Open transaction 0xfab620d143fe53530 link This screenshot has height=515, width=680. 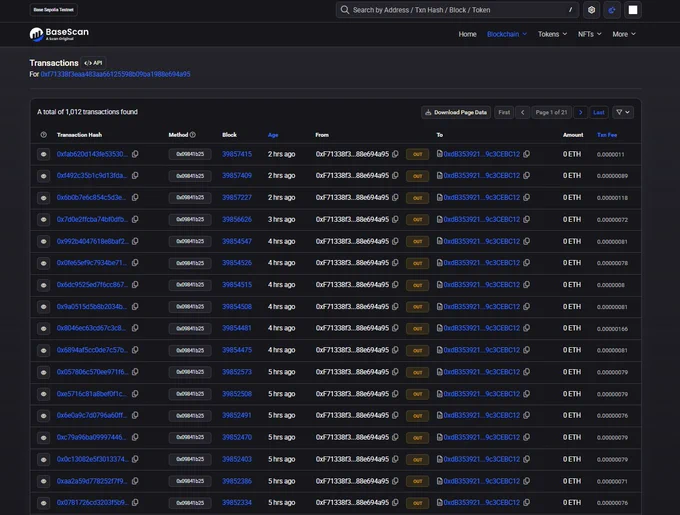tap(92, 154)
